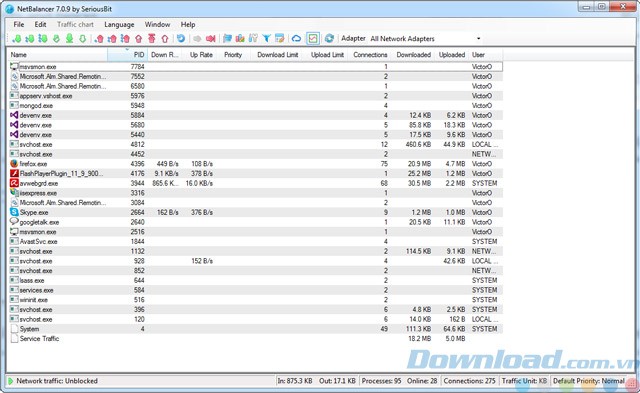The width and height of the screenshot is (640, 393).
Task: Click the NetBalancer title bar app icon
Action: [9, 9]
